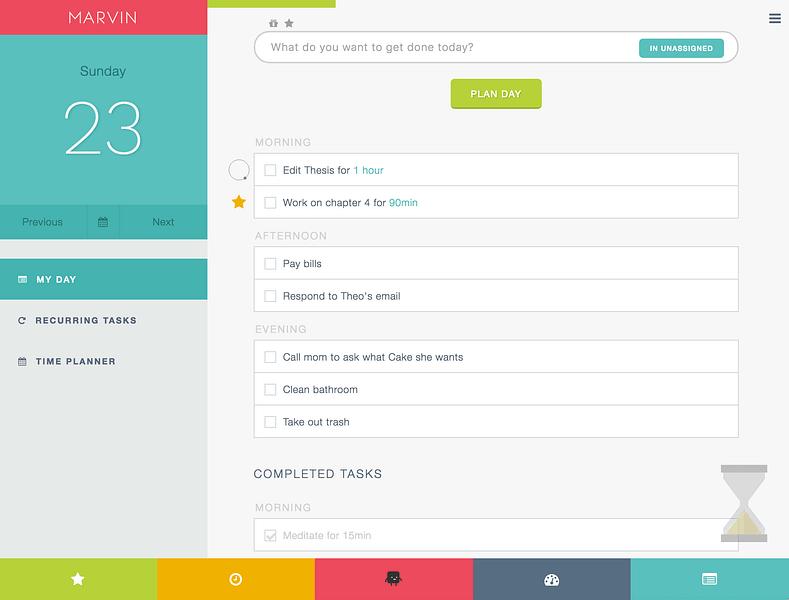Click the Marvin robot mascot icon

point(393,579)
